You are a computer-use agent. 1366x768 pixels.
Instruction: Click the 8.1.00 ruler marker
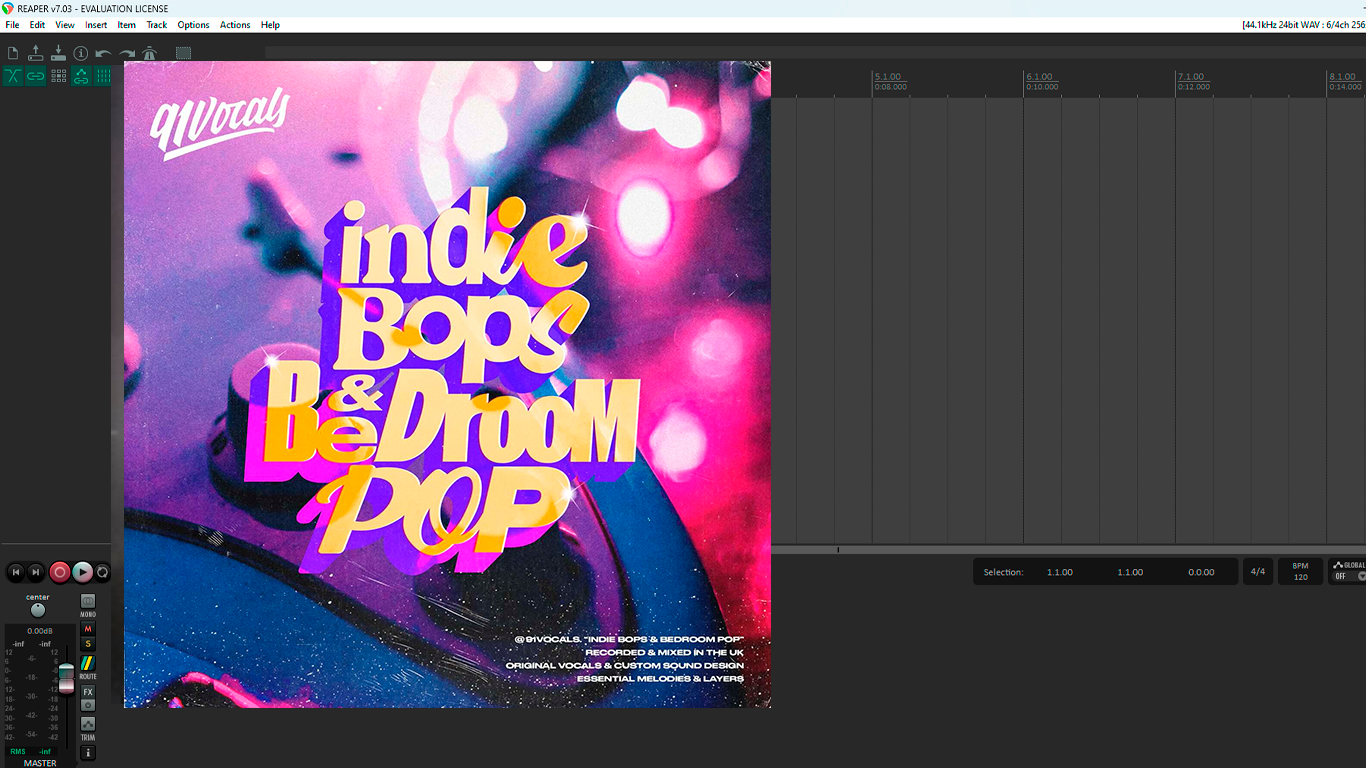pos(1344,77)
